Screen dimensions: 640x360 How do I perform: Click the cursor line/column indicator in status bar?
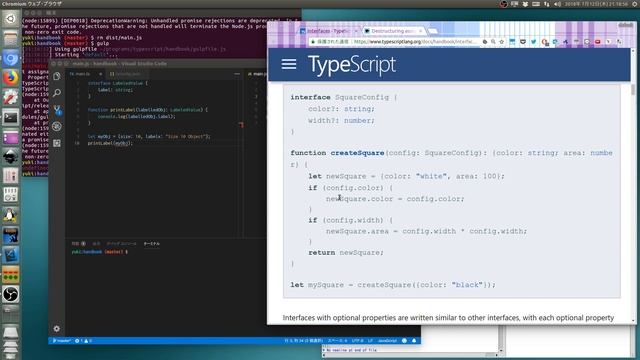303,340
